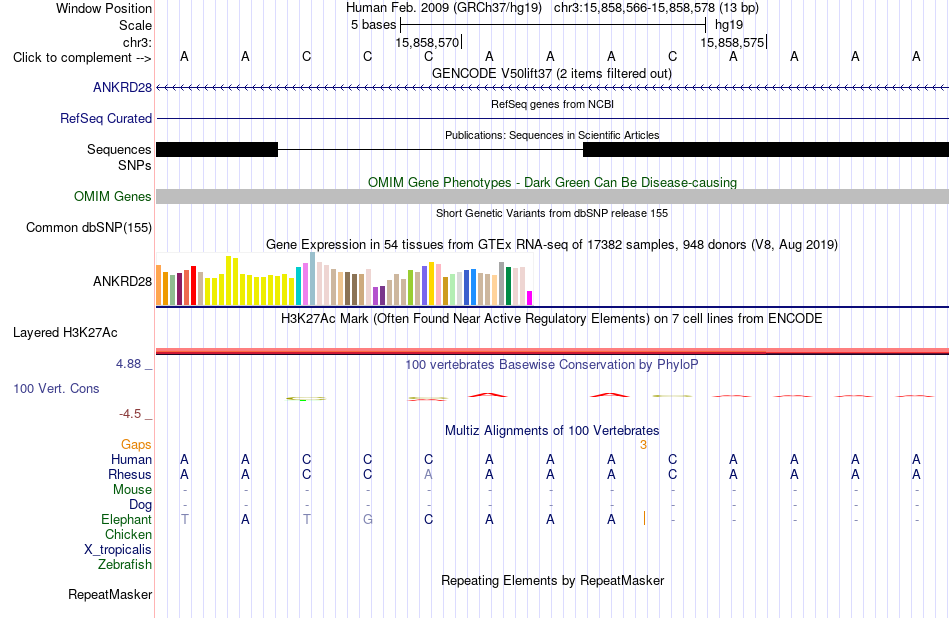Viewport: 950px width, 618px height.
Task: Click the shorter left black Sequences block
Action: 217,149
